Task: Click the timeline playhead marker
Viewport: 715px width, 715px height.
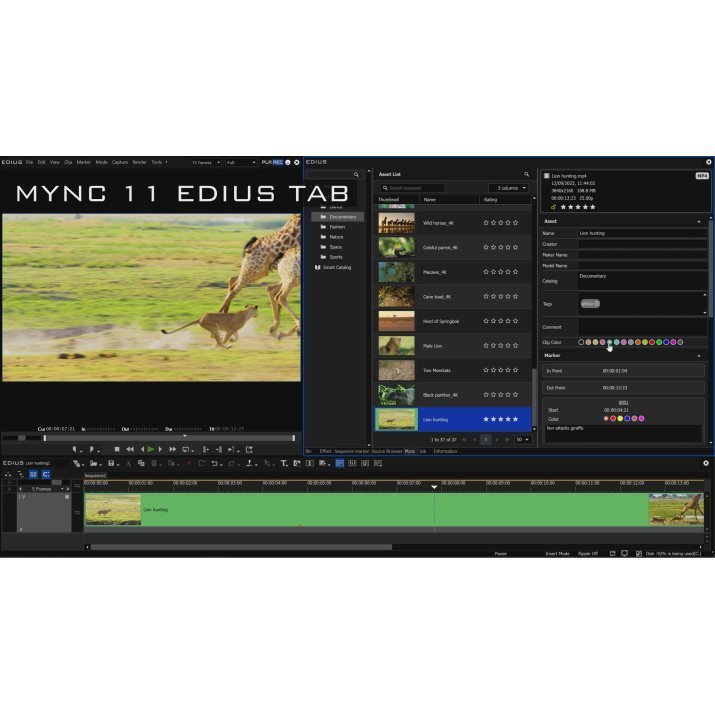Action: [x=434, y=487]
